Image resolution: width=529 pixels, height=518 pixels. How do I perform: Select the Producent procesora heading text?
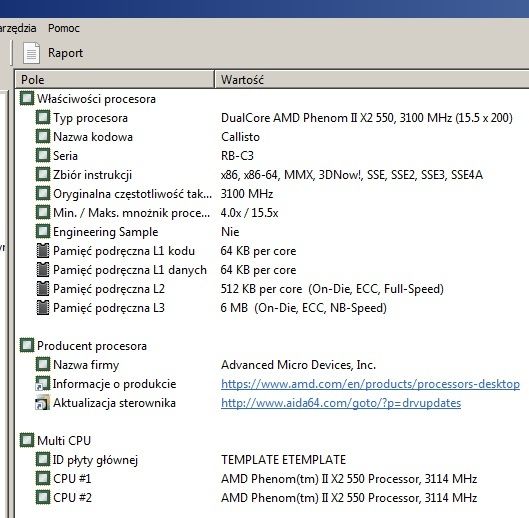click(92, 346)
